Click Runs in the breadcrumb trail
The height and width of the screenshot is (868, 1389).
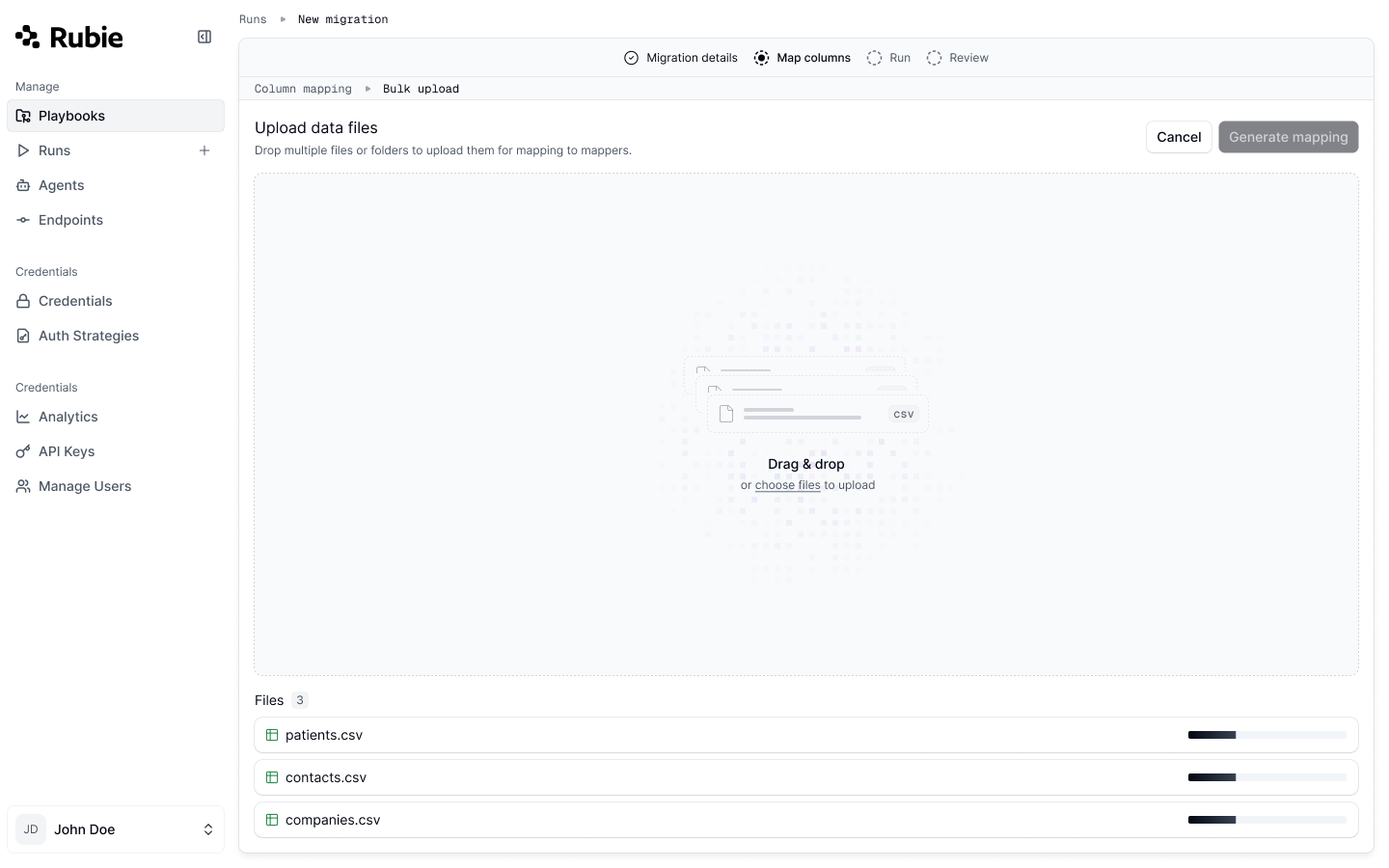pyautogui.click(x=253, y=18)
